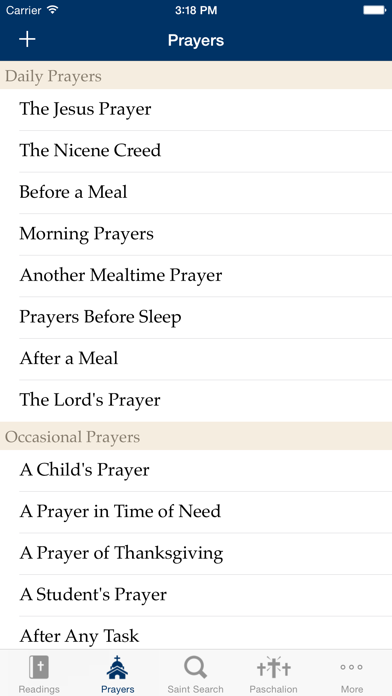Select A Prayer in Time of Need
The width and height of the screenshot is (392, 696).
click(x=196, y=512)
